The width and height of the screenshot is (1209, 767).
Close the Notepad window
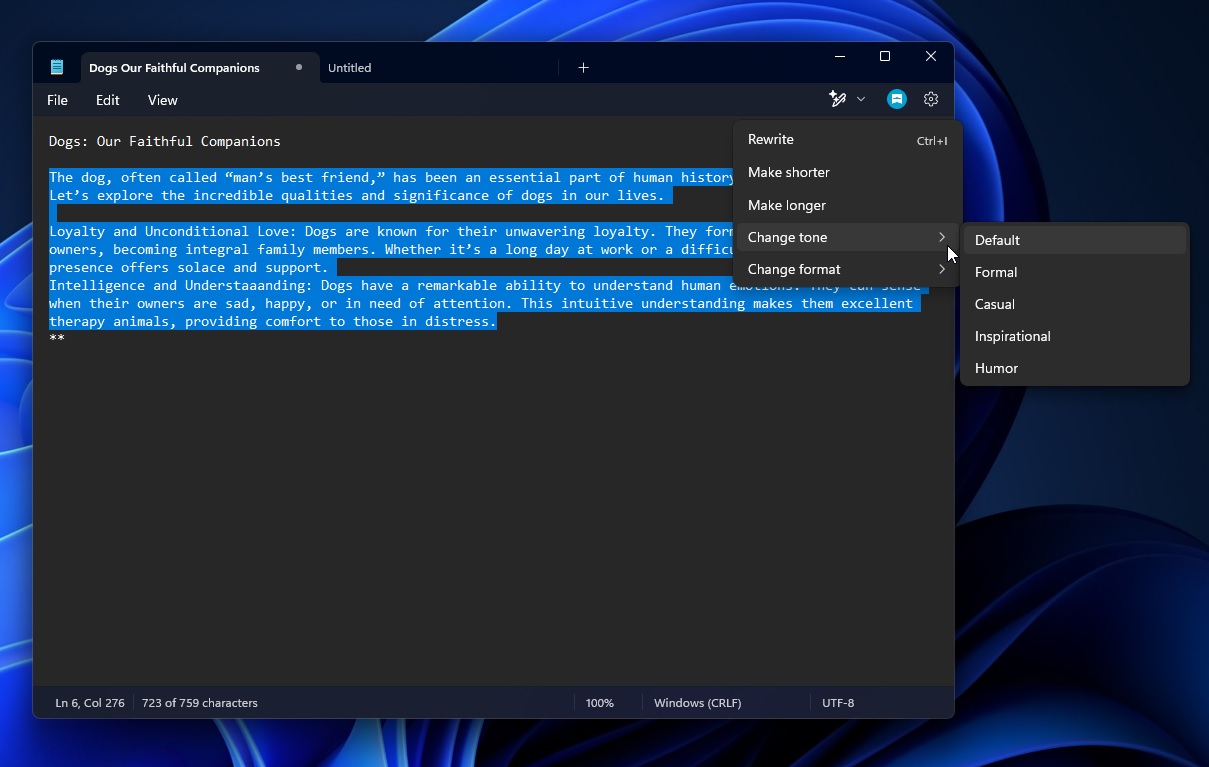(931, 57)
